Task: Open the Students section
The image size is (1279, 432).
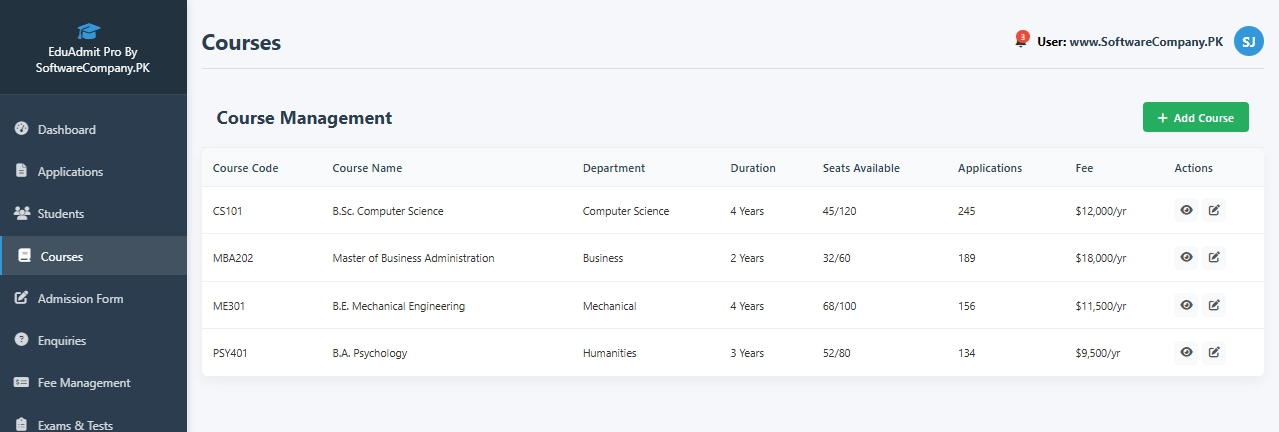Action: pyautogui.click(x=93, y=213)
